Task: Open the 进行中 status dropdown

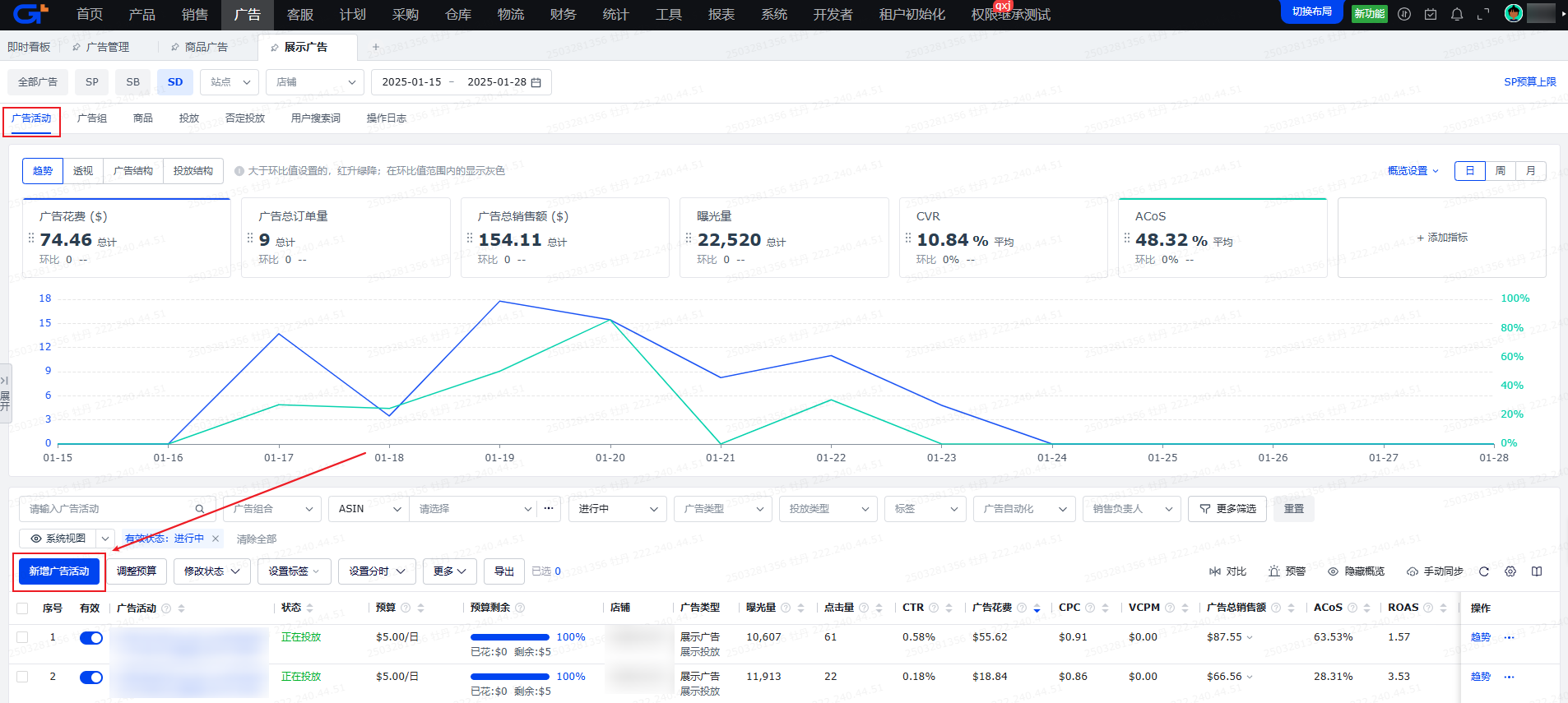Action: (617, 509)
